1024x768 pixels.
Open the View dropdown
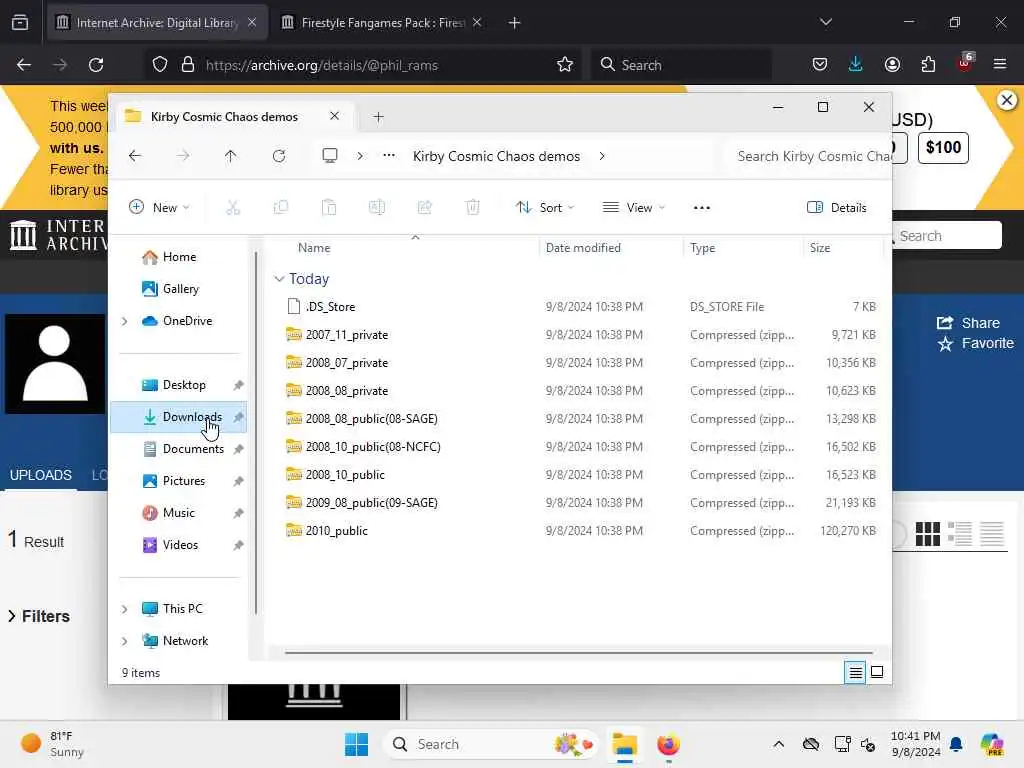(x=633, y=208)
